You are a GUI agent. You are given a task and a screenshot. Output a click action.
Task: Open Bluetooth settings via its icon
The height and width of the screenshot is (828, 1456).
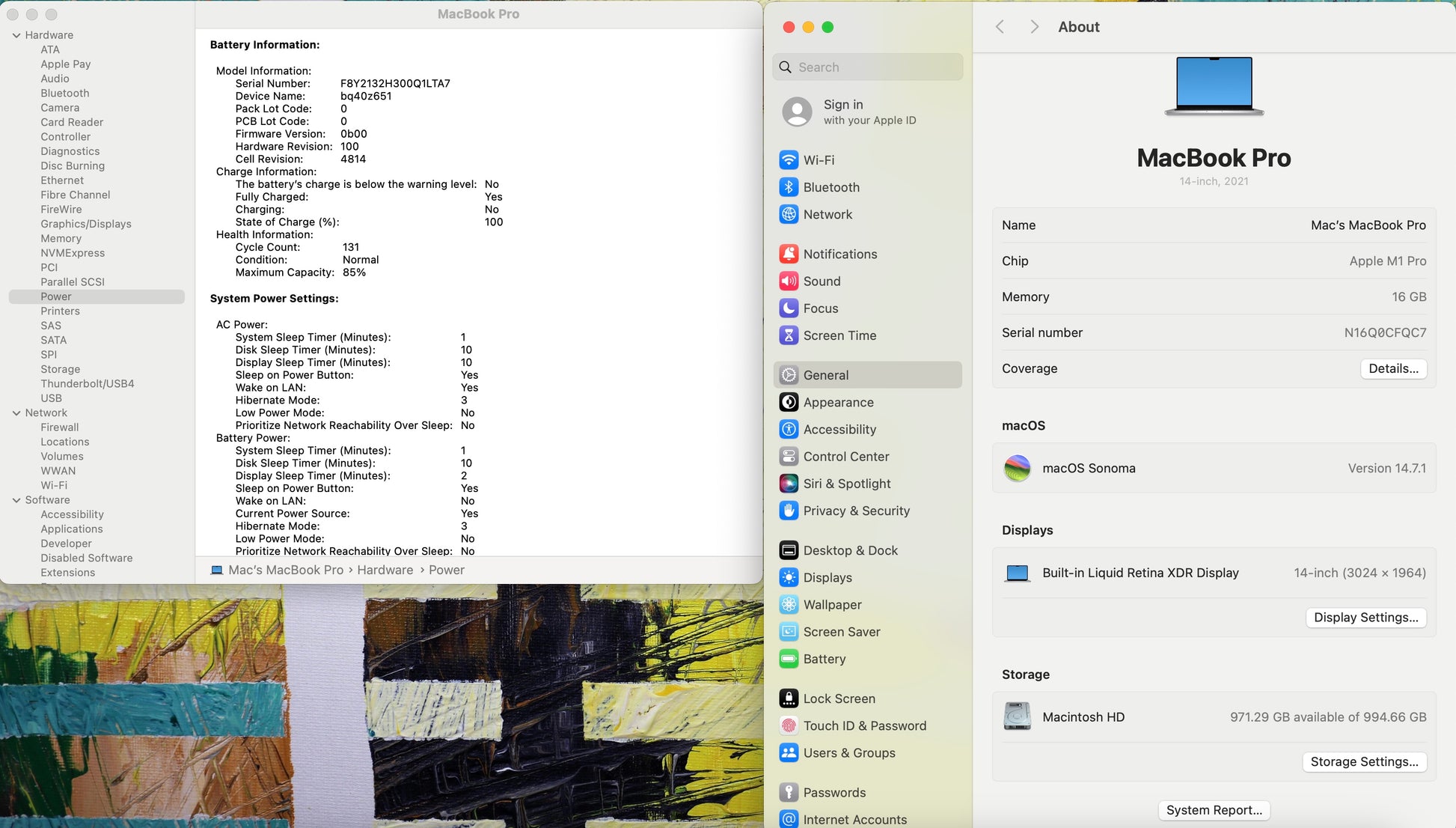(x=789, y=187)
